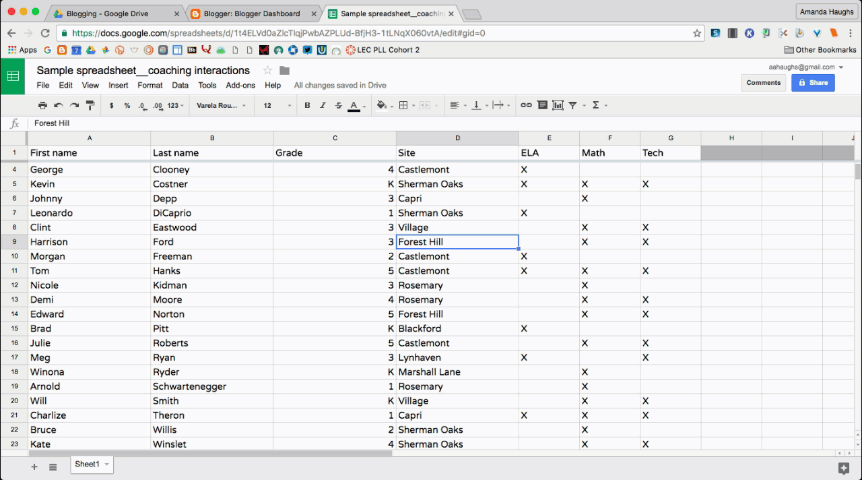Switch to Blogger Dashboard tab

click(x=253, y=13)
